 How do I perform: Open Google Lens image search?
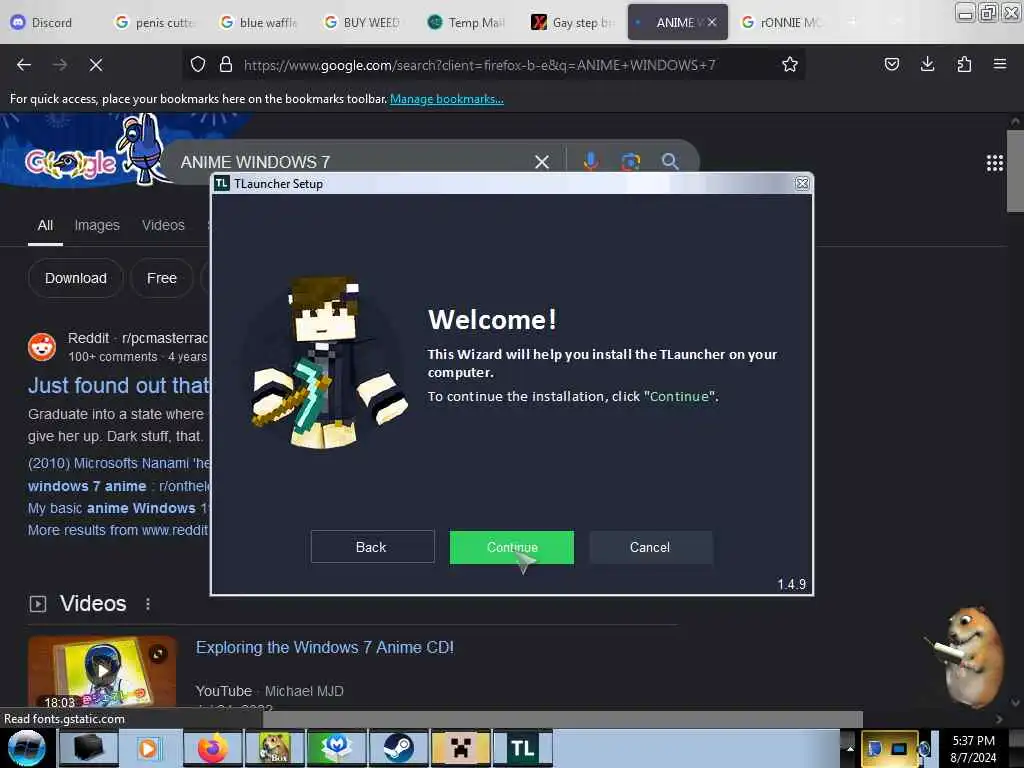(630, 161)
